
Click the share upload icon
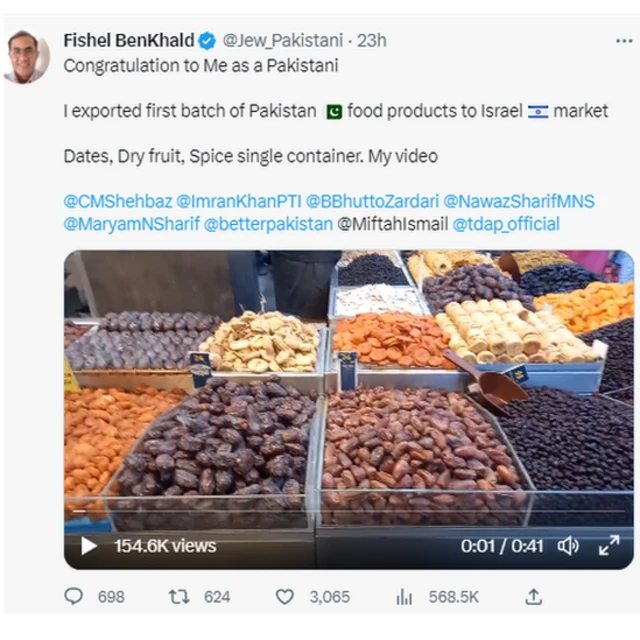(x=534, y=596)
